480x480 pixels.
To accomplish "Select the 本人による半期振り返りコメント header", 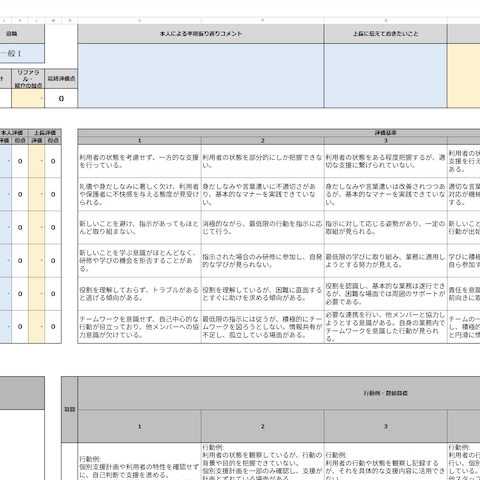I will tap(201, 34).
